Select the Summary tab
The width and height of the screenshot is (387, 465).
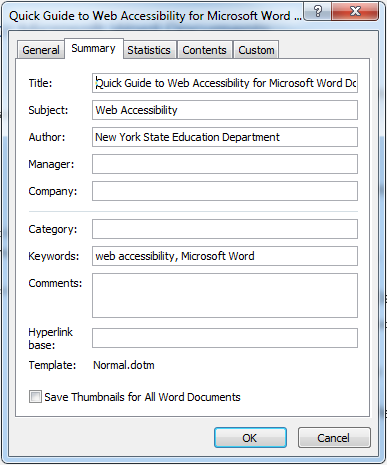pos(94,49)
